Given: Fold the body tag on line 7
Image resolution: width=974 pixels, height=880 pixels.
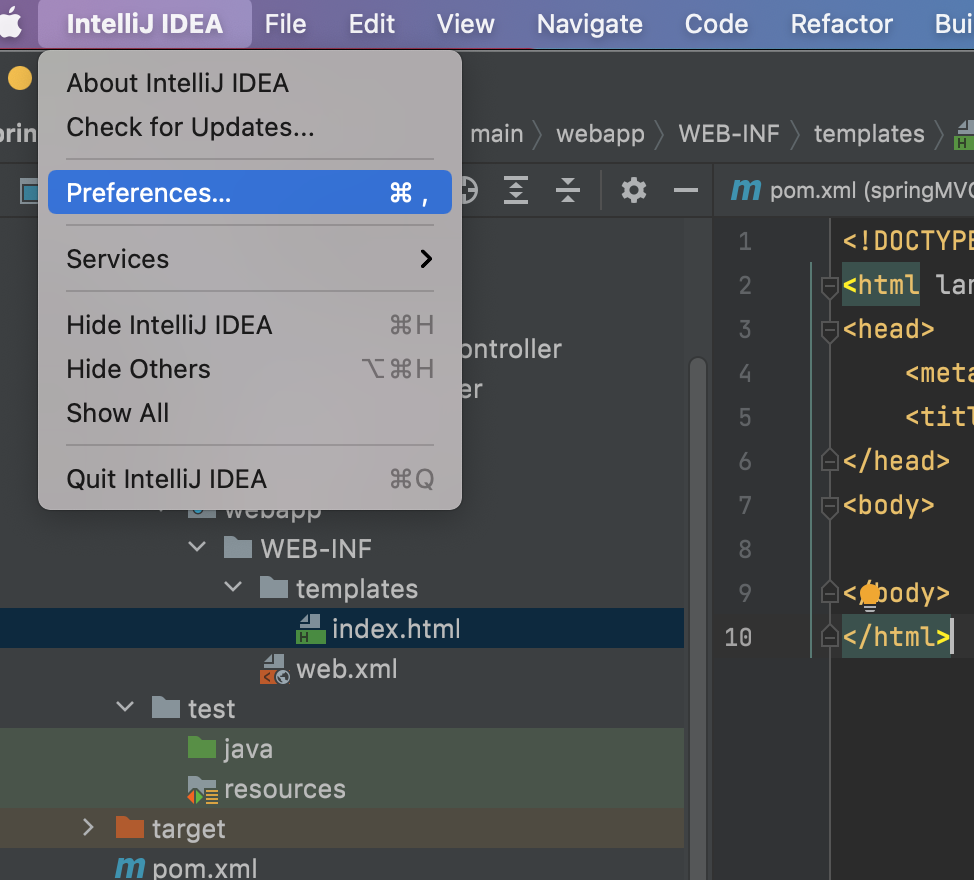Looking at the screenshot, I should pyautogui.click(x=829, y=506).
